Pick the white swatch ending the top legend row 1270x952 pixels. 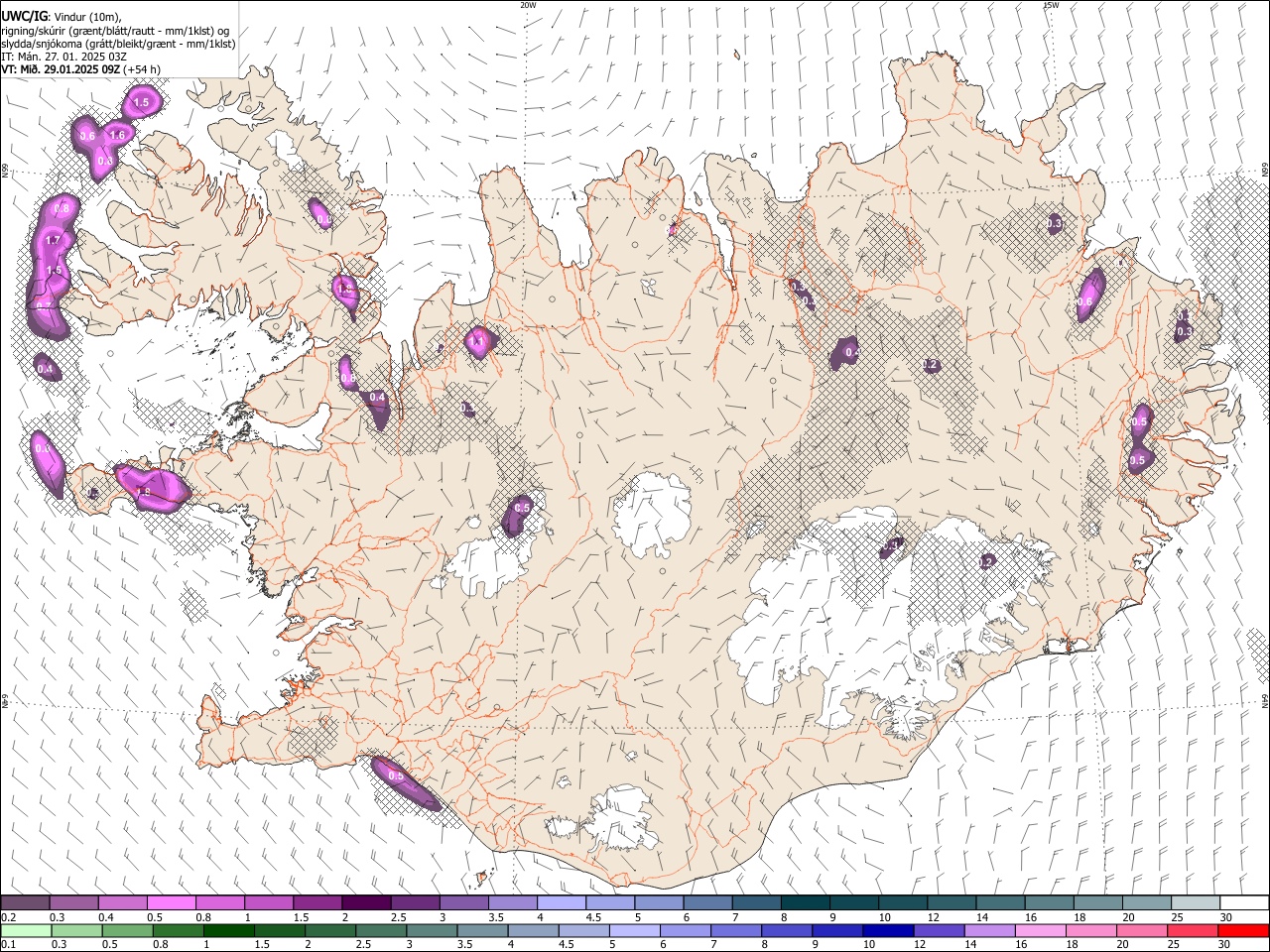tap(1243, 903)
